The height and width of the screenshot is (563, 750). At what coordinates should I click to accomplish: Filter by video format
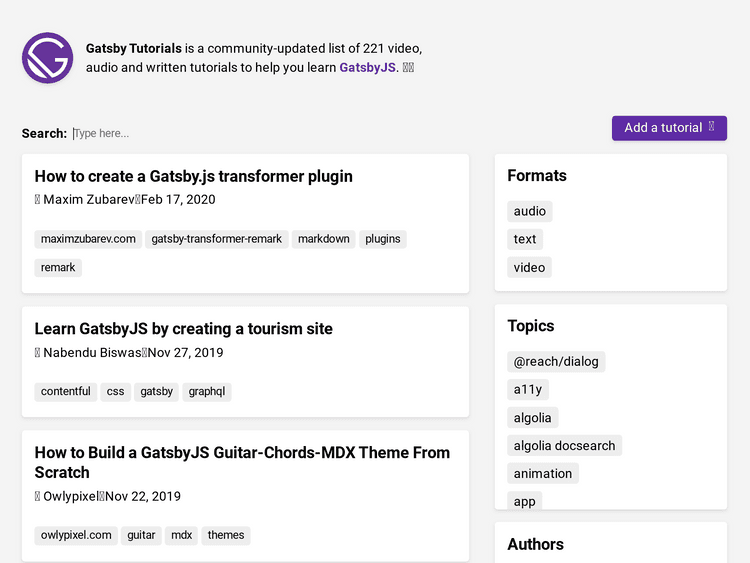click(x=529, y=267)
